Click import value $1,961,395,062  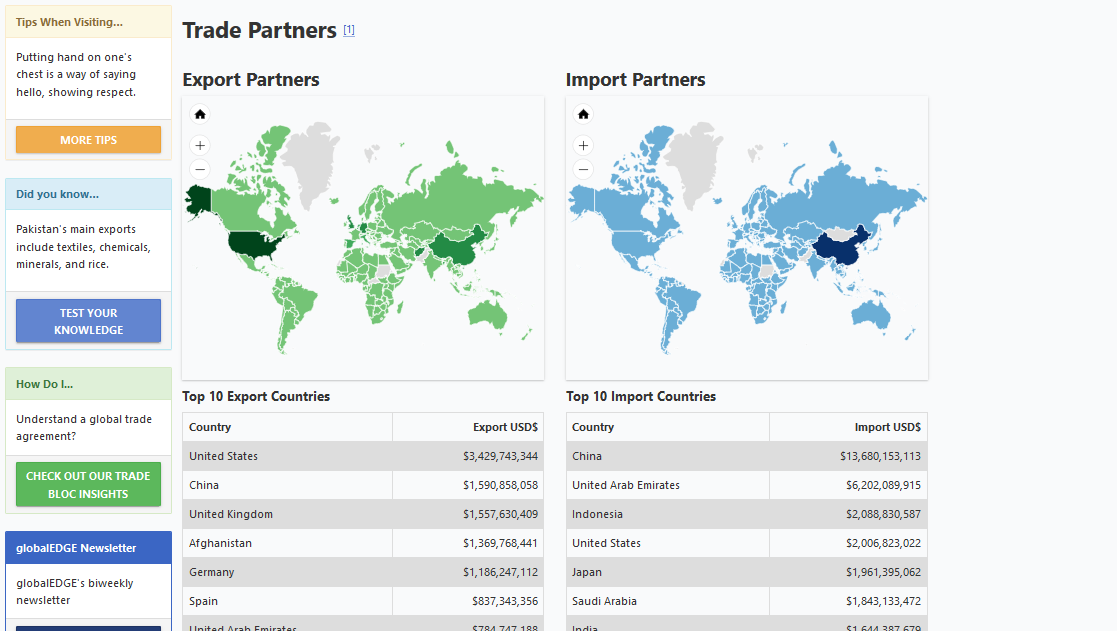[x=883, y=573]
